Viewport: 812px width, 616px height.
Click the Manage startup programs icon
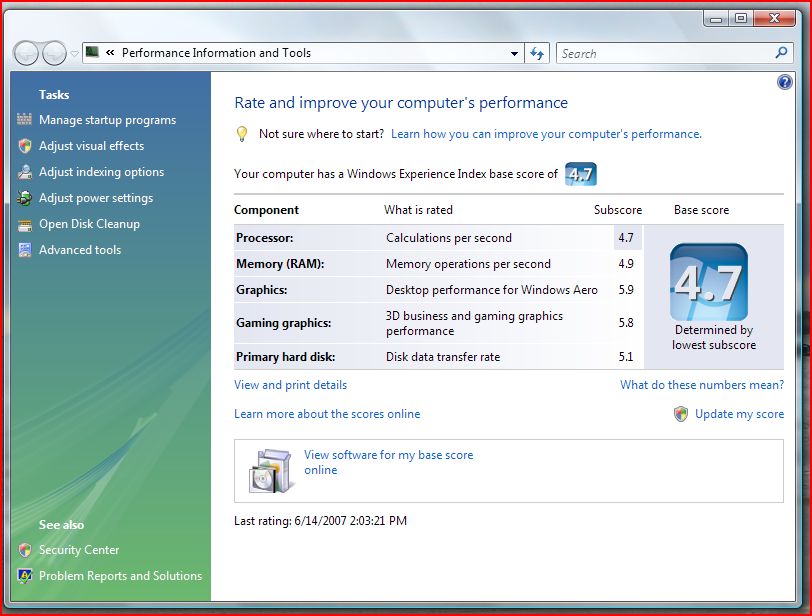[x=24, y=120]
